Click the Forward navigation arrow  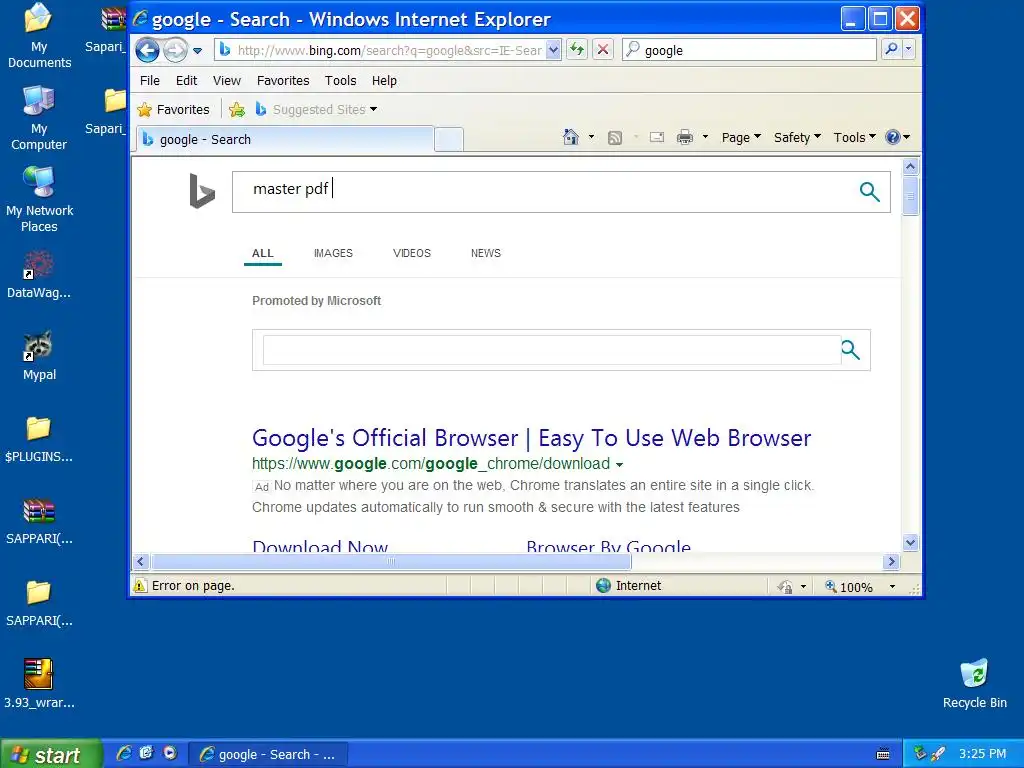click(x=175, y=50)
